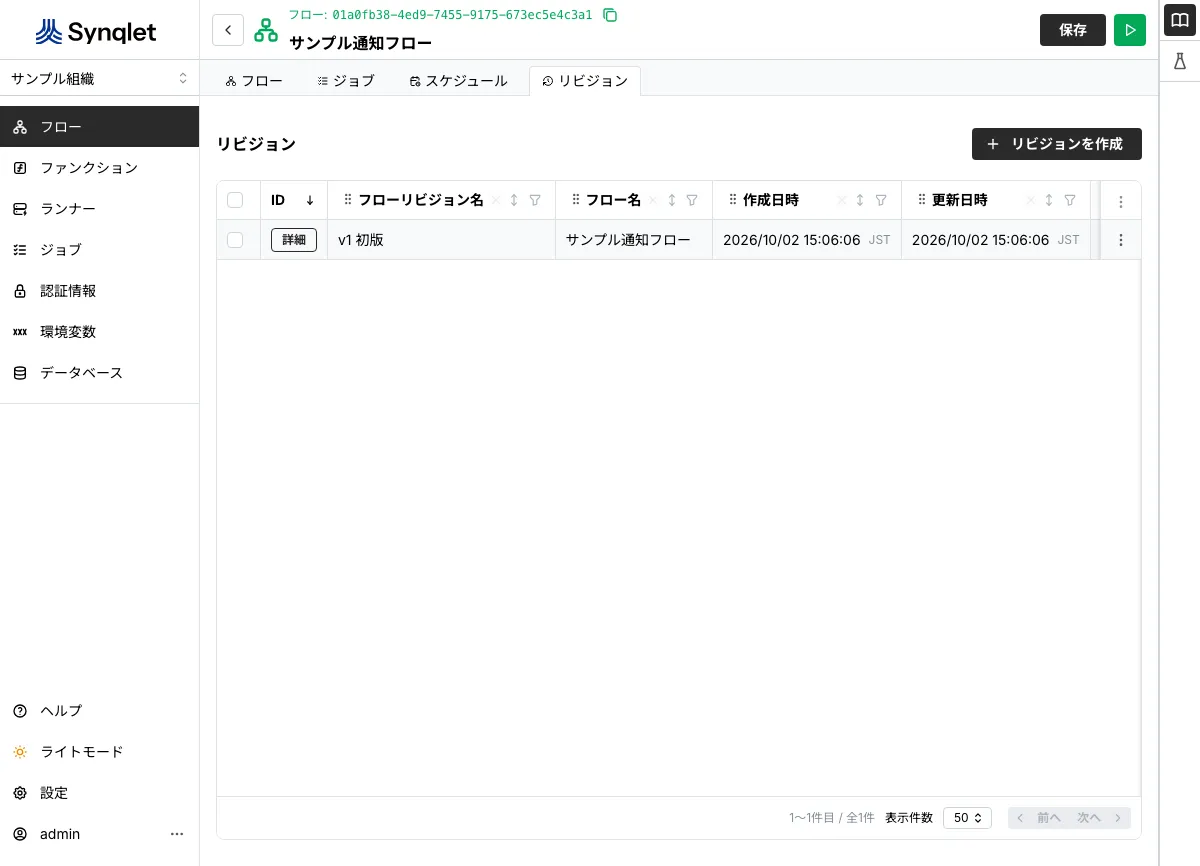This screenshot has width=1200, height=866.
Task: Sort by フロー名 column arrows
Action: 672,200
